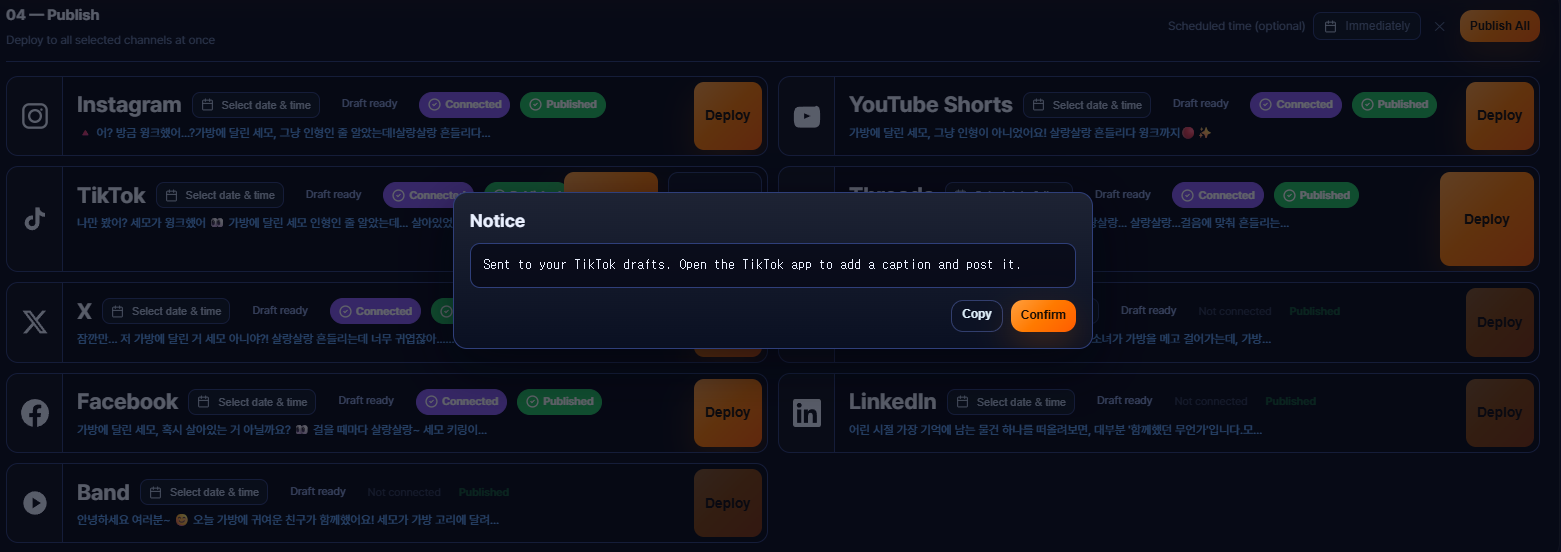Click the YouTube Shorts caption text

click(x=1030, y=133)
